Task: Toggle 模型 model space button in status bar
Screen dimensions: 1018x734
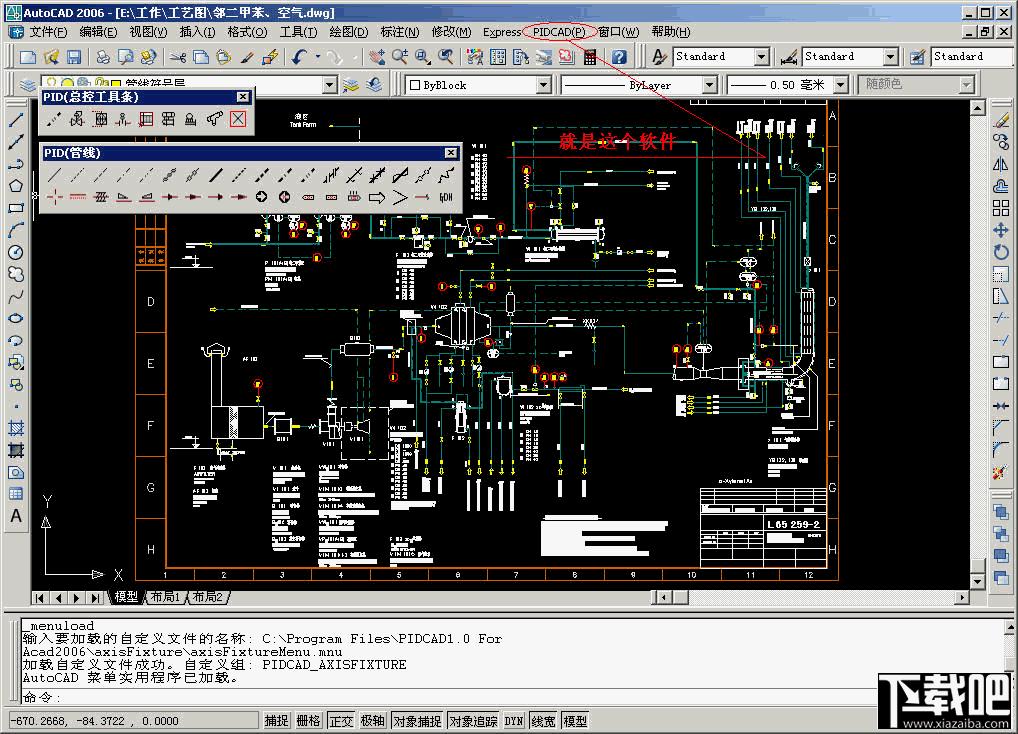Action: (x=575, y=721)
